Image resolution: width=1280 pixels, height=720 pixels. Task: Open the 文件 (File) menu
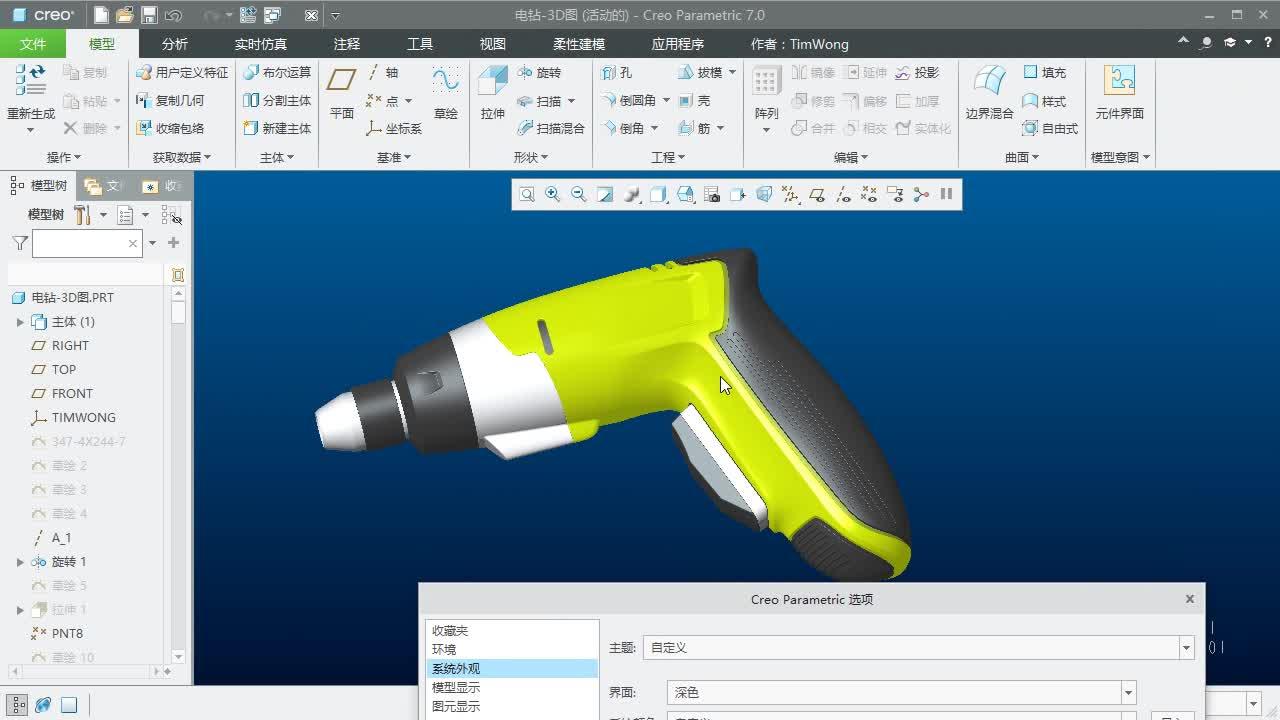[x=33, y=44]
